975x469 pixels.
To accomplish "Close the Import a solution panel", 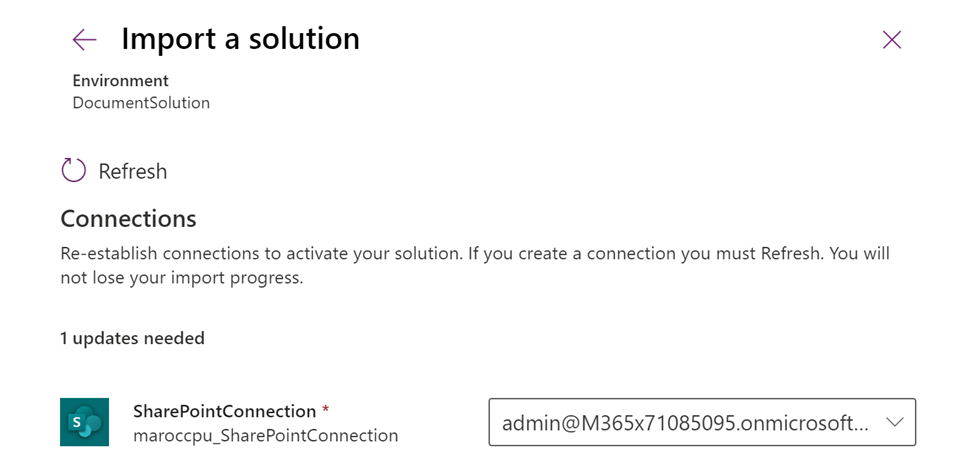I will click(891, 39).
